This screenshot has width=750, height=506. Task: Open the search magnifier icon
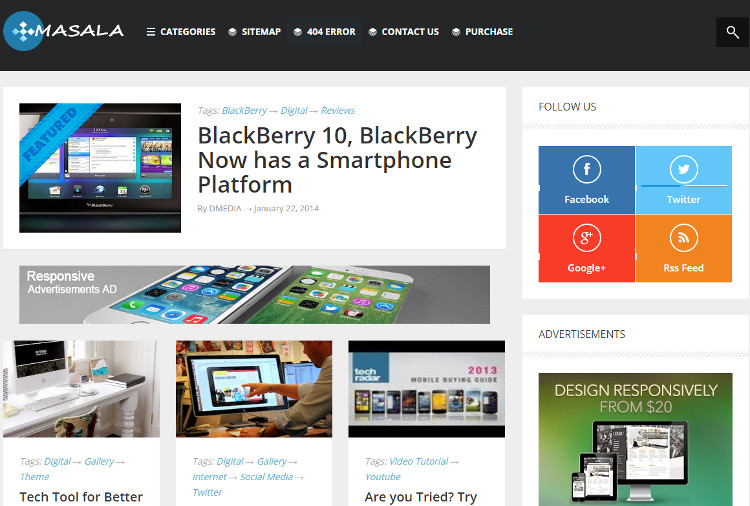coord(732,32)
